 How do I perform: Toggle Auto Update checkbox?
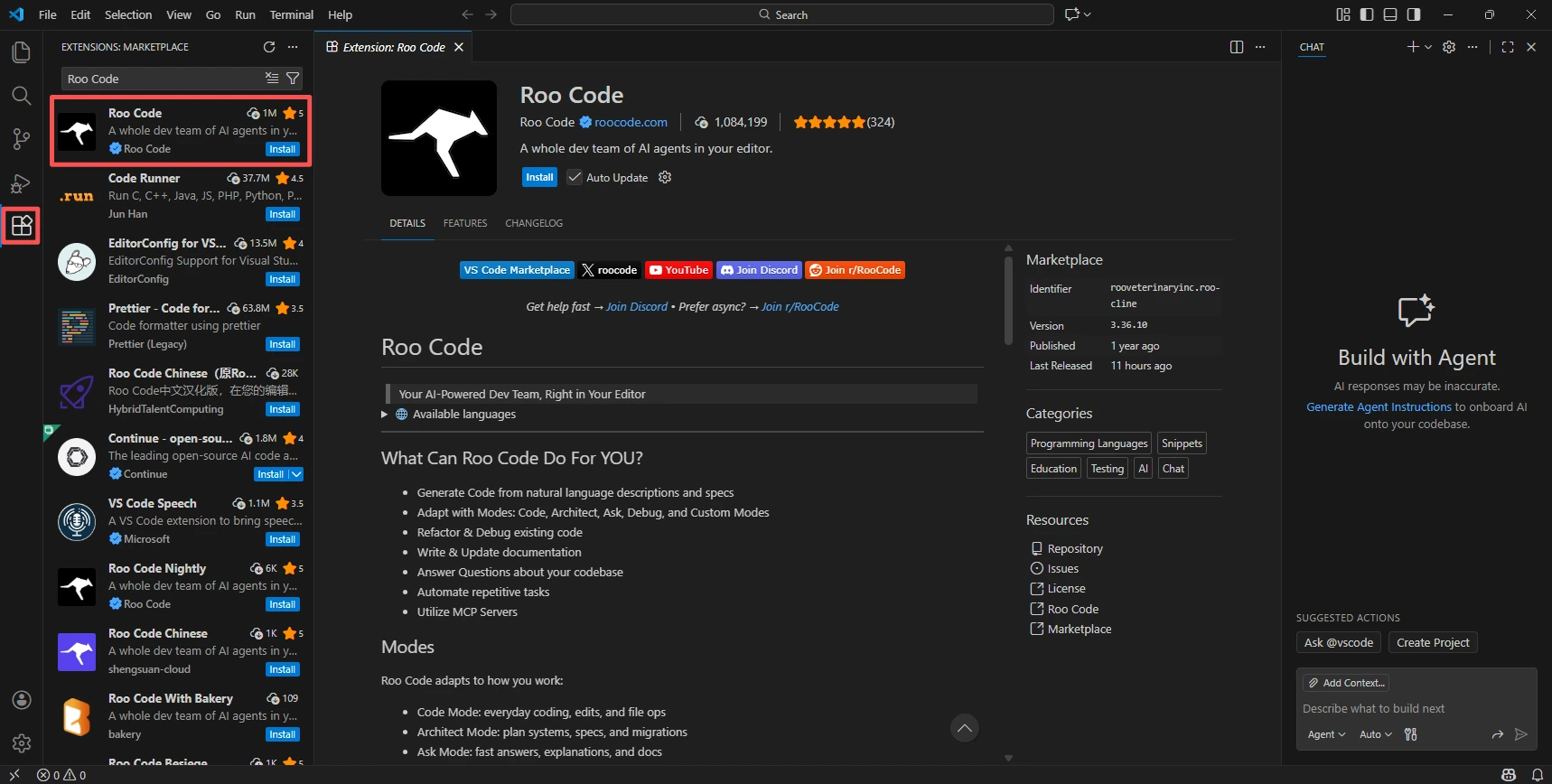575,177
